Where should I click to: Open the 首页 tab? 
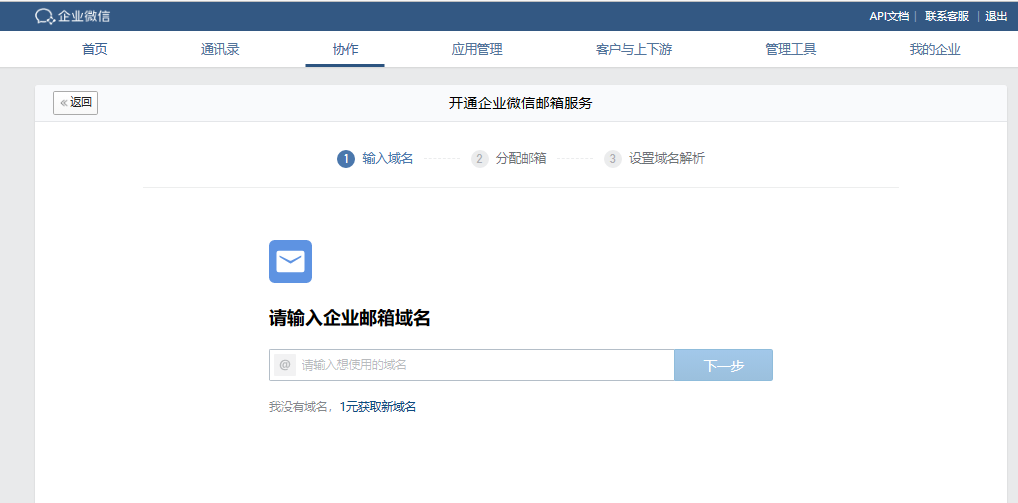pyautogui.click(x=95, y=49)
